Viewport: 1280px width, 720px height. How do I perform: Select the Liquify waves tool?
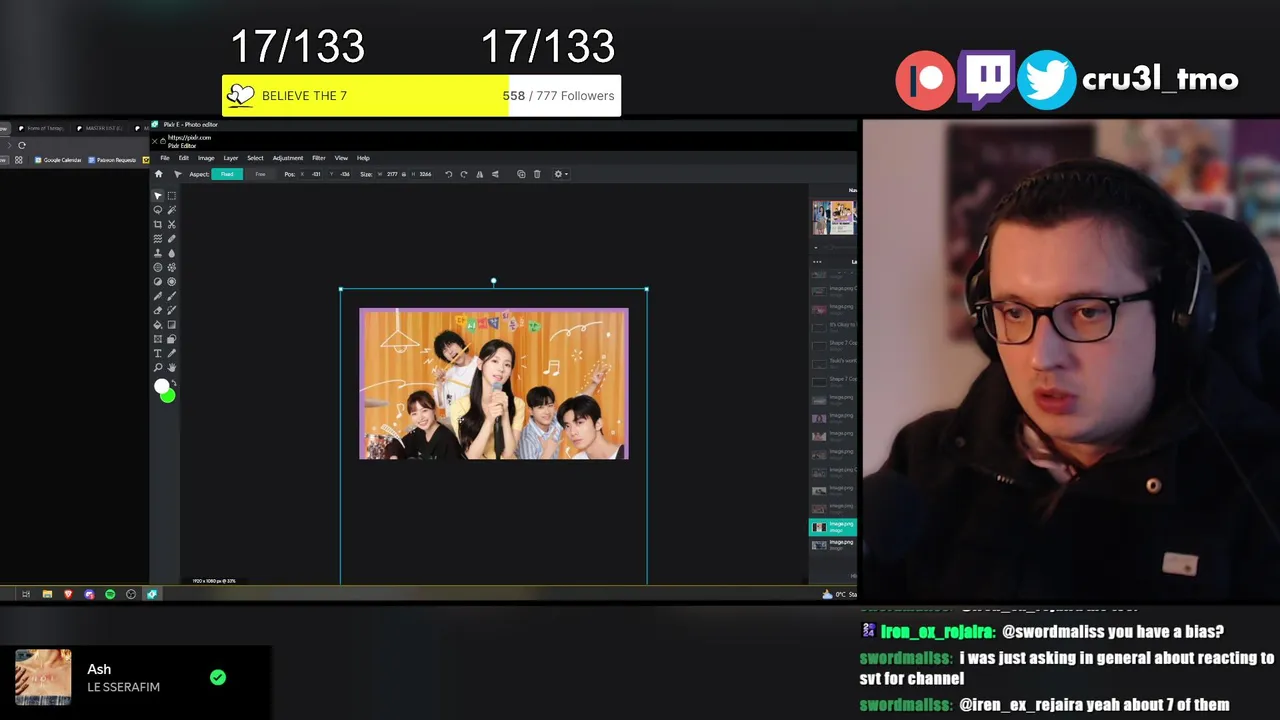157,239
